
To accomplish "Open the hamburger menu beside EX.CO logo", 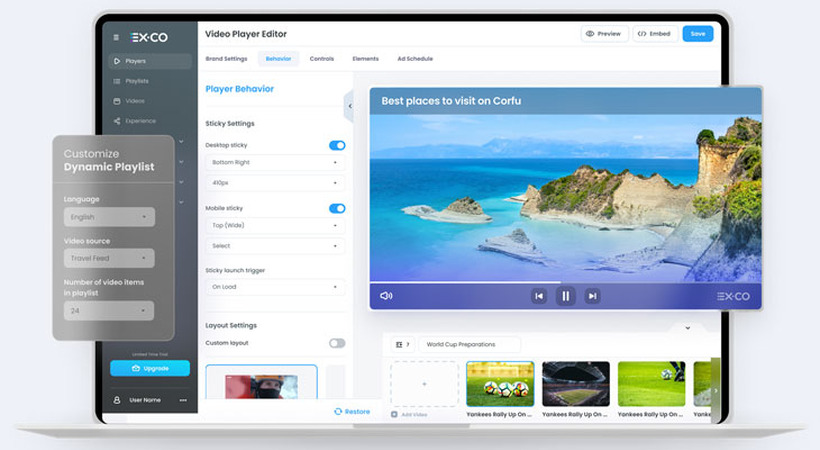I will point(116,37).
